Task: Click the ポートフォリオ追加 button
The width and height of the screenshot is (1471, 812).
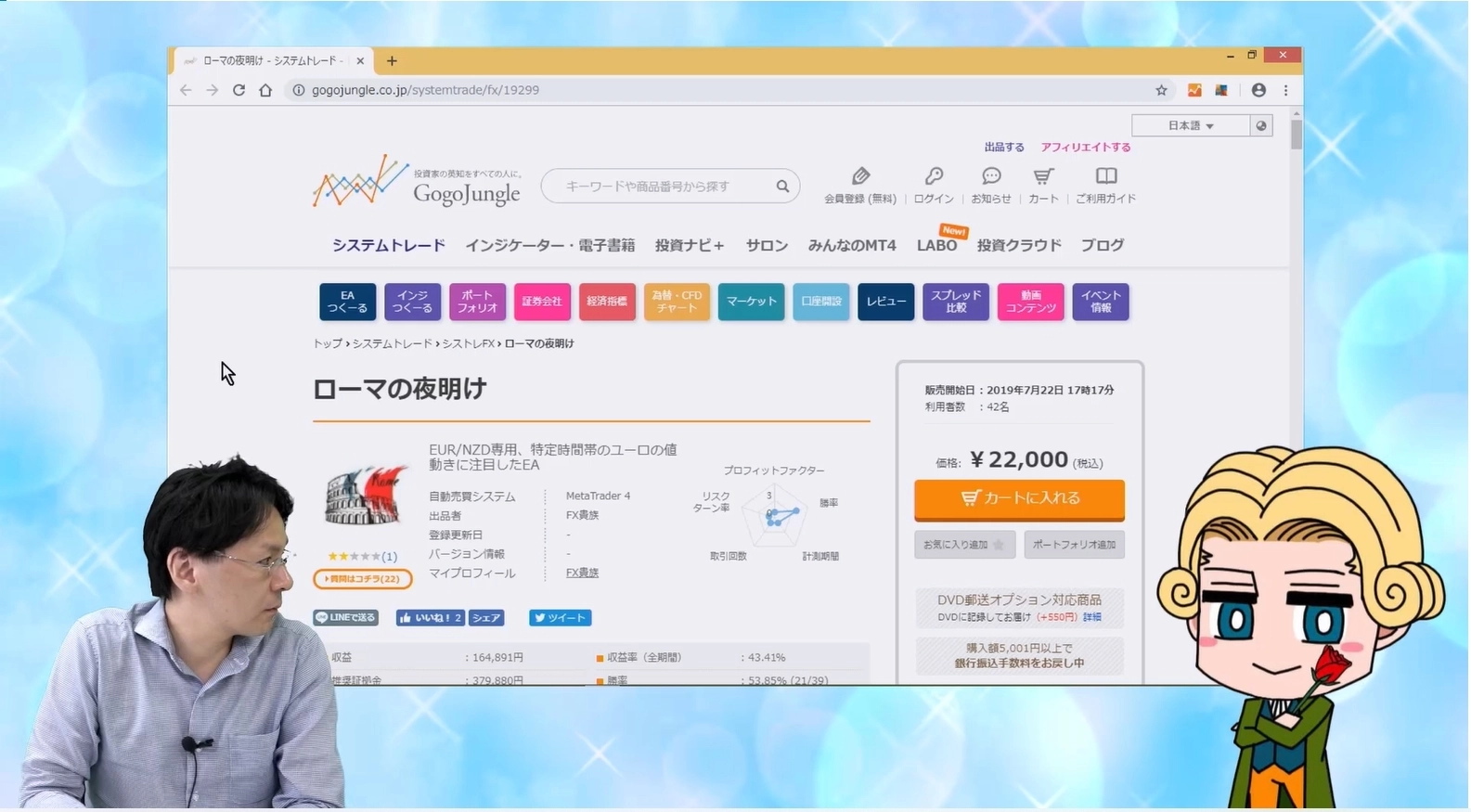Action: click(x=1075, y=545)
